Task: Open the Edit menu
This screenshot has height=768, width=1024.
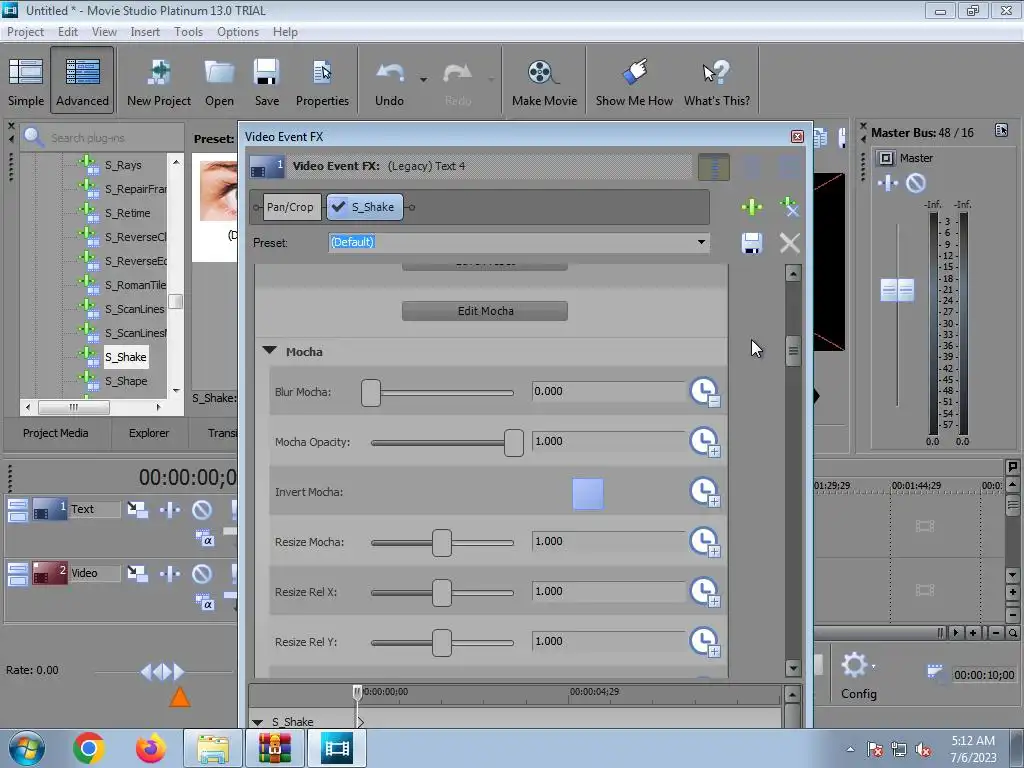Action: click(x=67, y=32)
